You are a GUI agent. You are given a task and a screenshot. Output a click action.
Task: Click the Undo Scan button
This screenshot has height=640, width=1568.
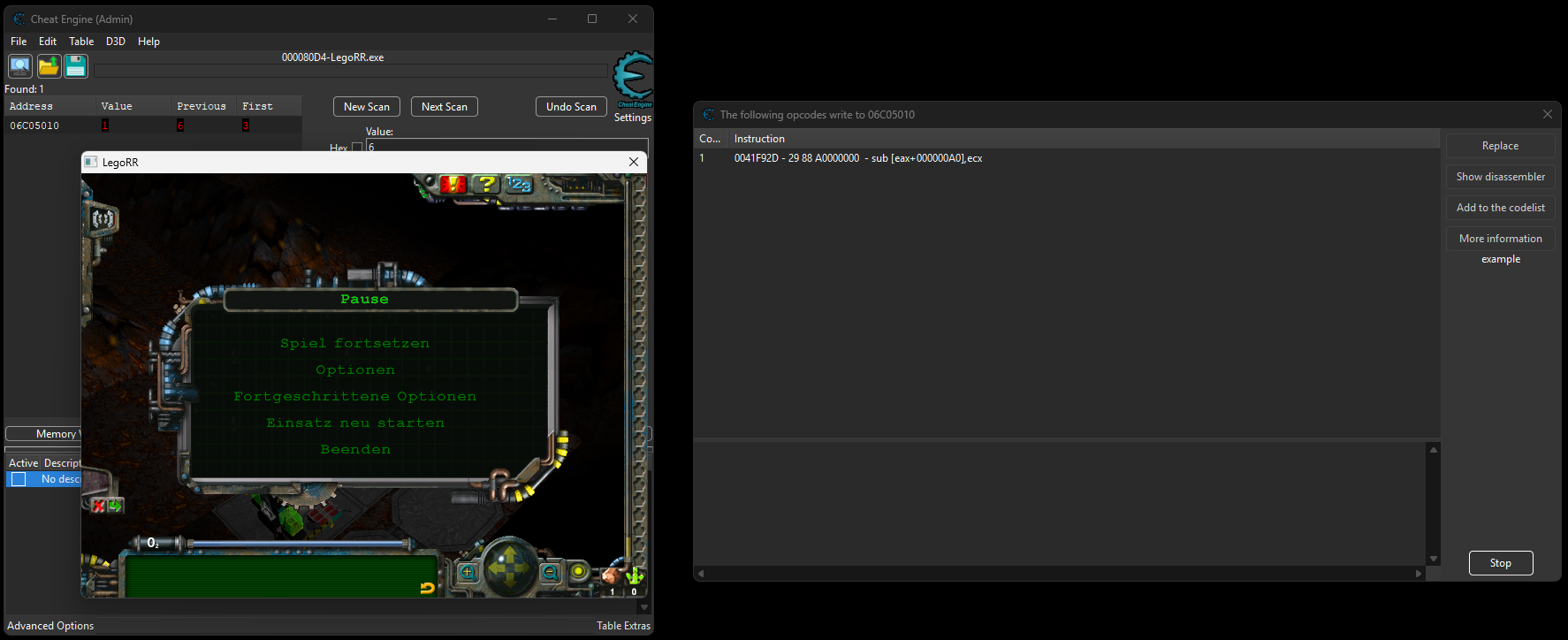(571, 107)
